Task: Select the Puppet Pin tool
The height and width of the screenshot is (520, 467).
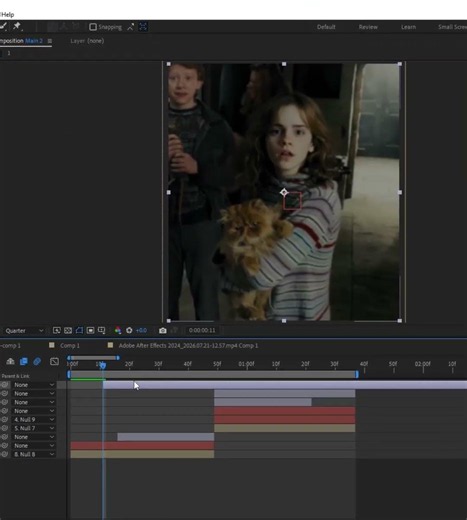Action: pyautogui.click(x=17, y=26)
